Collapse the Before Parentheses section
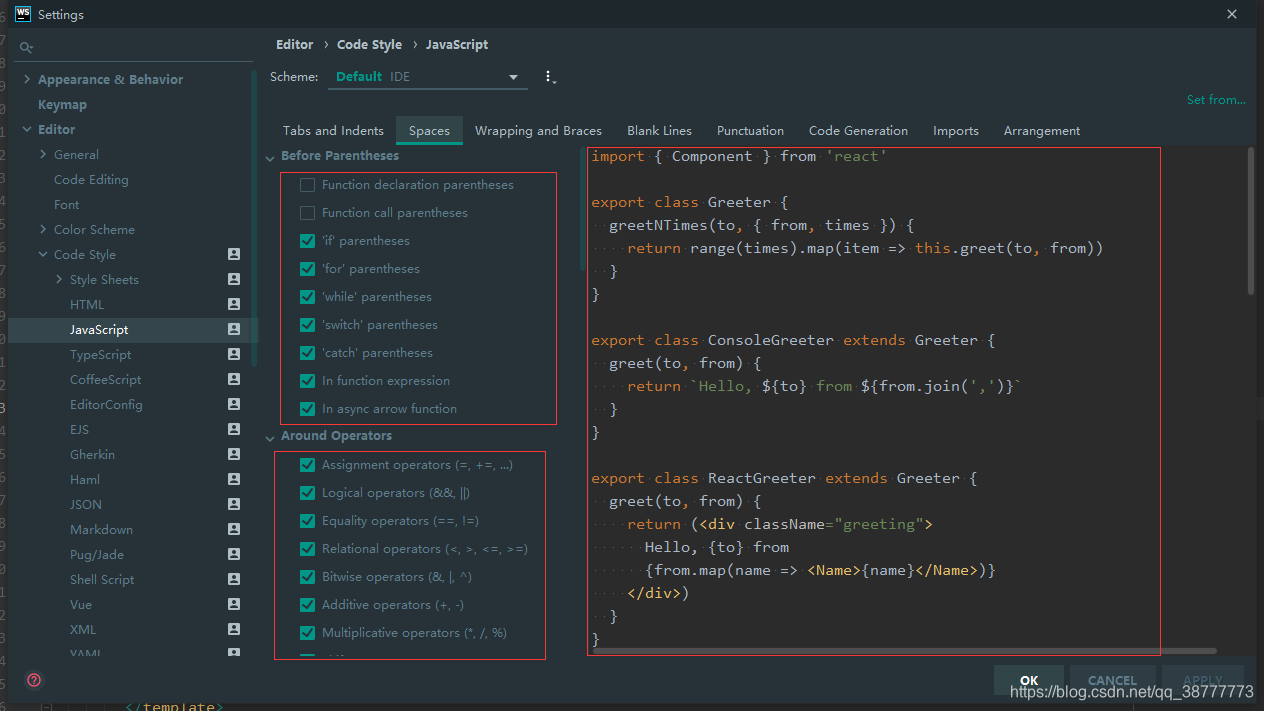 (x=270, y=157)
